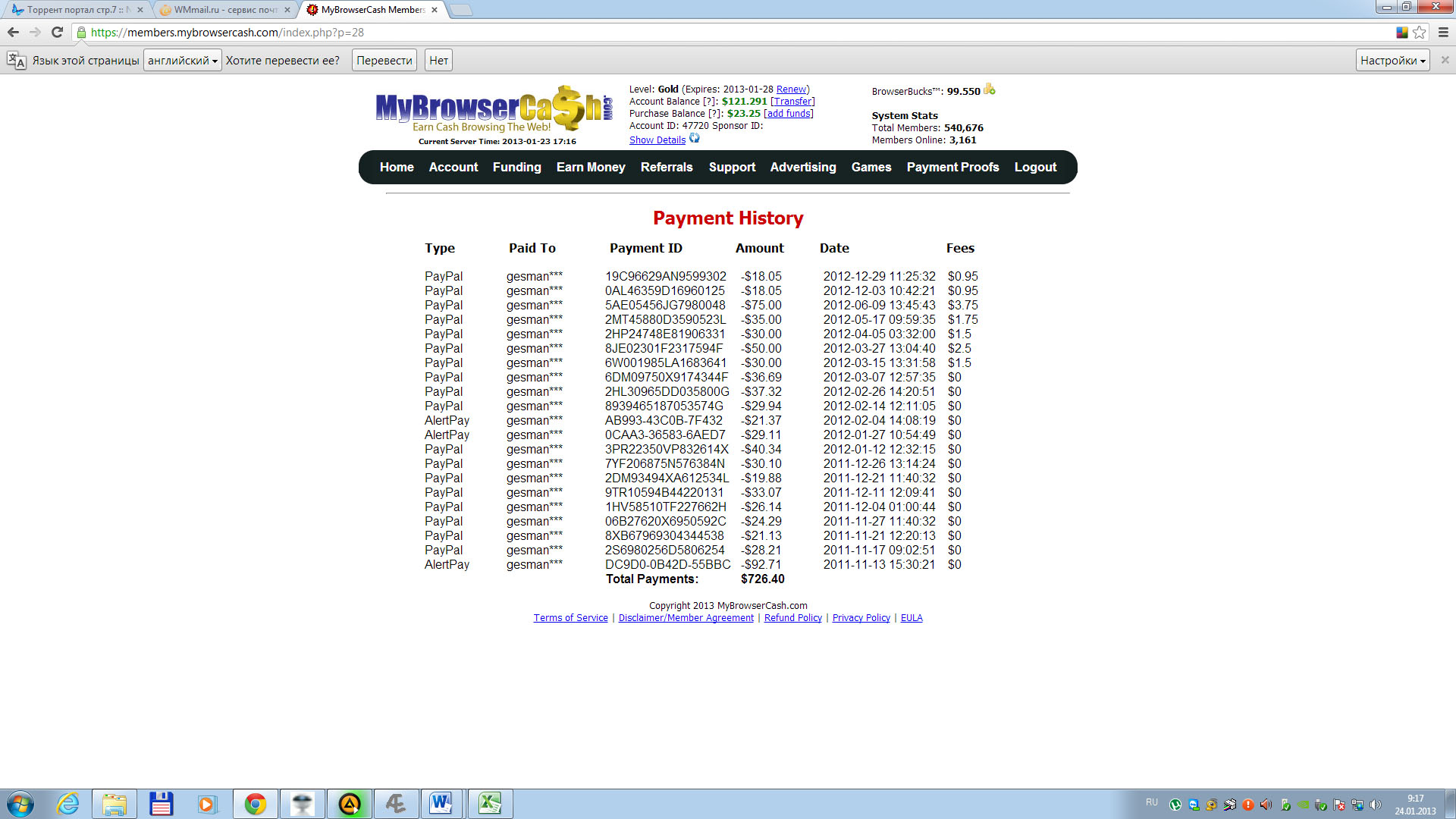
Task: Bookmark page with the star icon
Action: (x=1420, y=33)
